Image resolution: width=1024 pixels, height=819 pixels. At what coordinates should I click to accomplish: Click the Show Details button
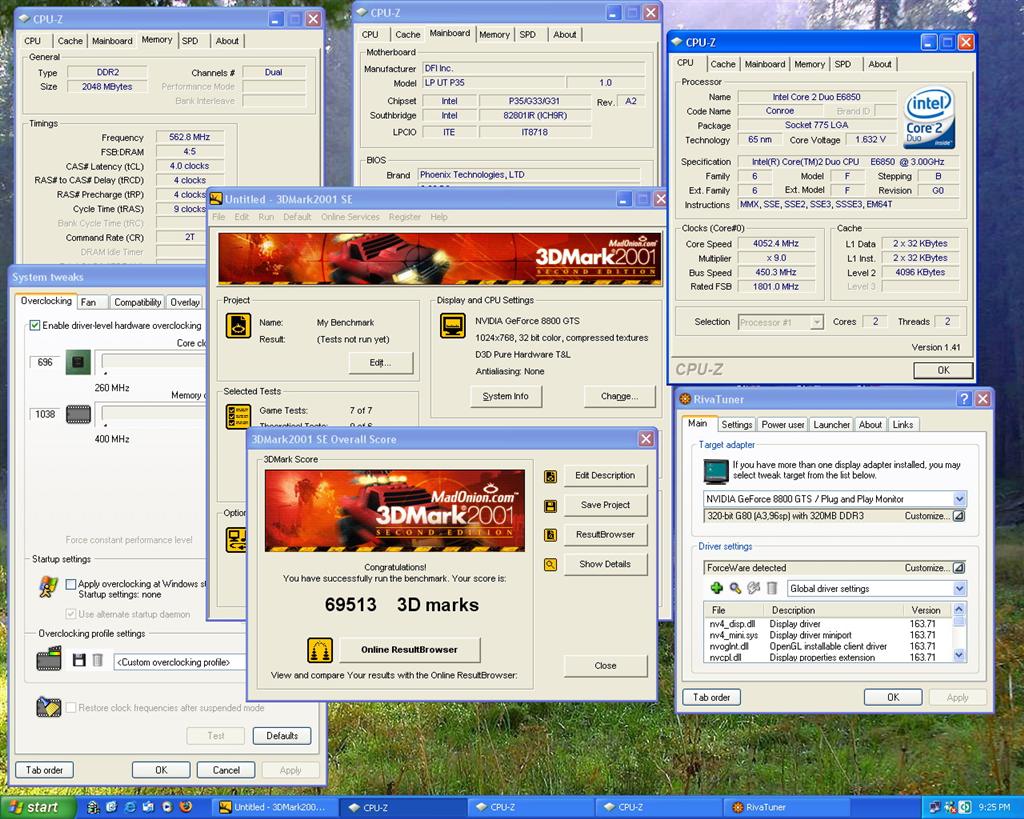click(x=605, y=564)
